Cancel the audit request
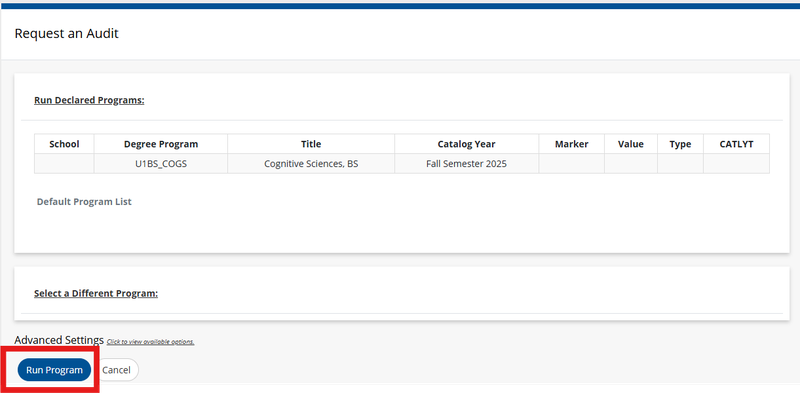 pos(116,370)
